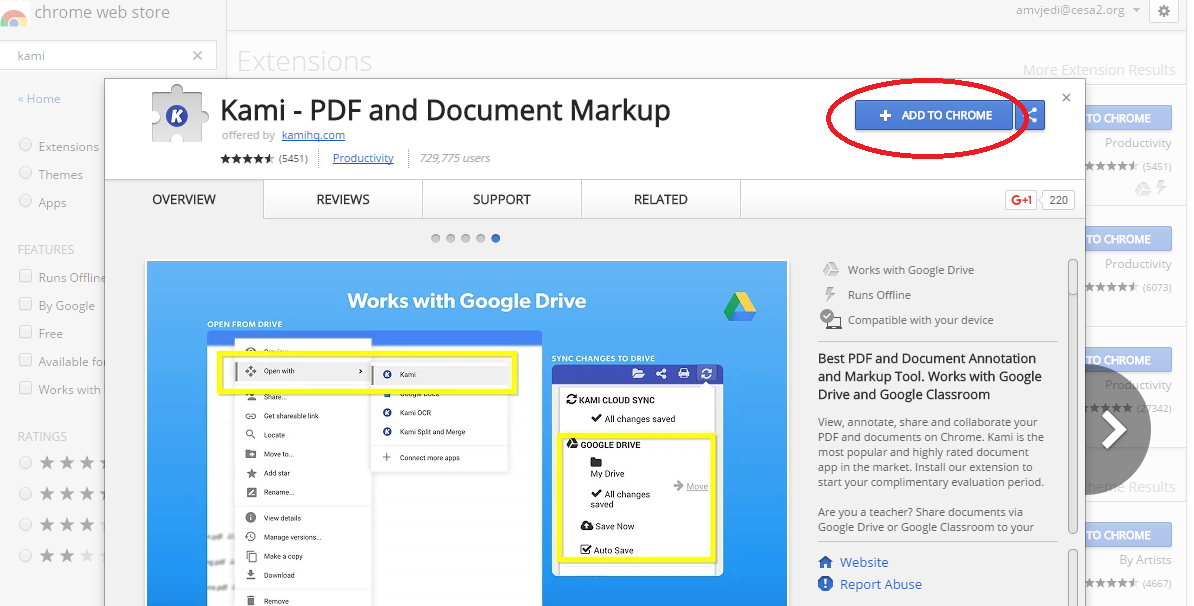Close the Kami extension detail dialog
1194x606 pixels.
click(1066, 97)
